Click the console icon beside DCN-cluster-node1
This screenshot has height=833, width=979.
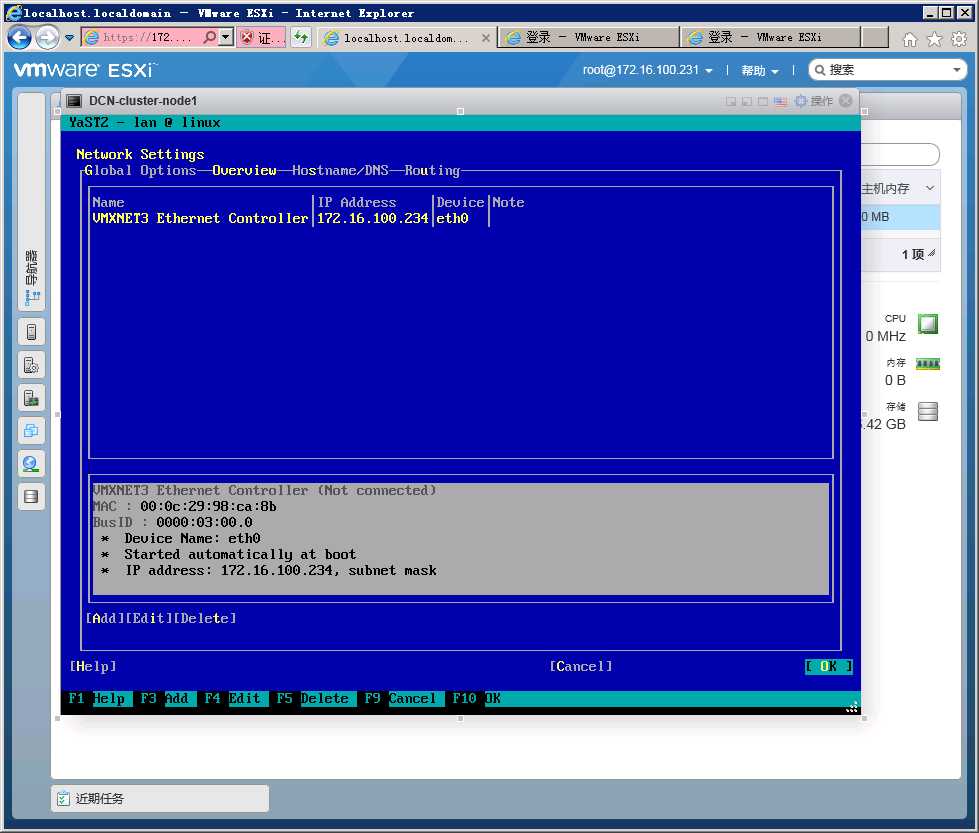point(74,101)
